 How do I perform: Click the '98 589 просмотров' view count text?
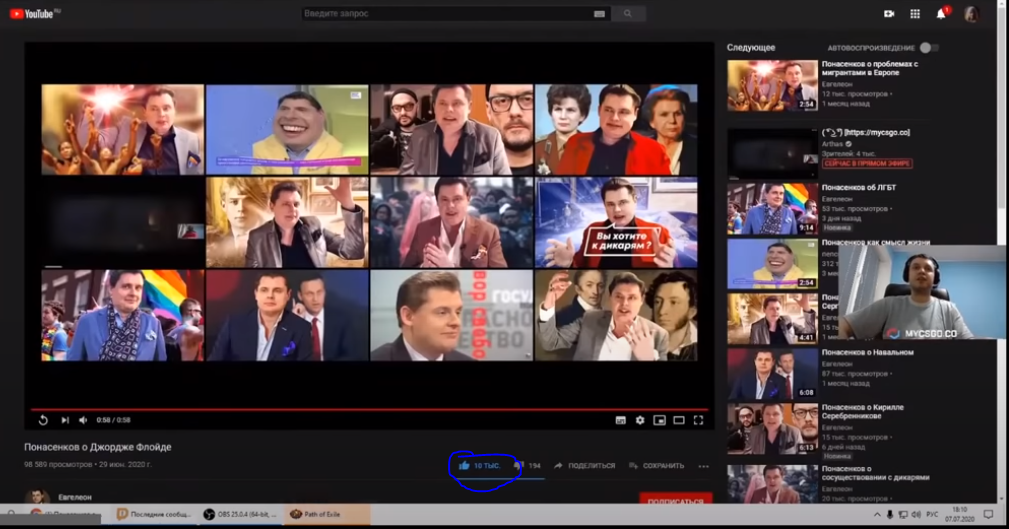tap(58, 464)
